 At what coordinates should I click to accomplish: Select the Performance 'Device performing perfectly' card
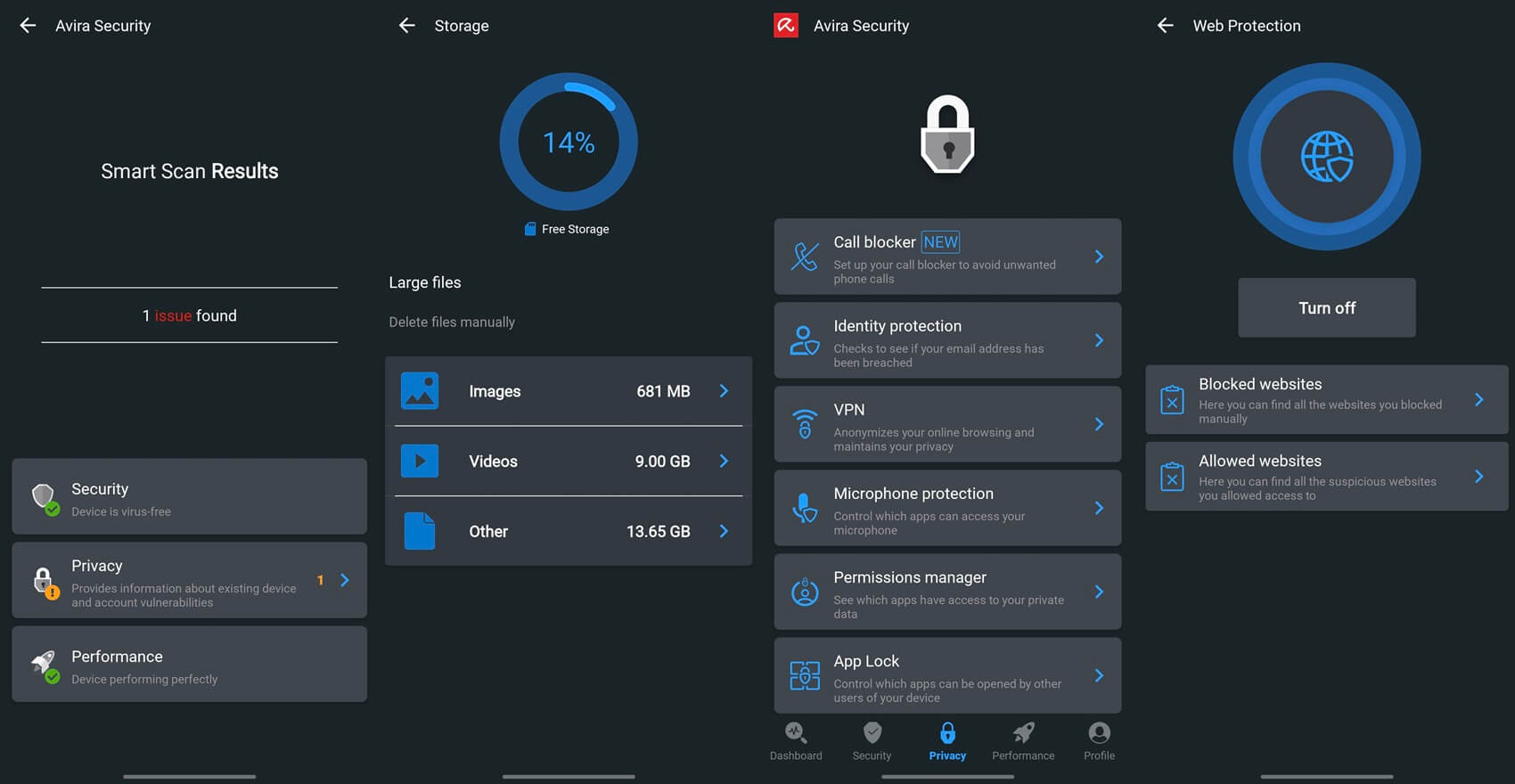coord(189,664)
